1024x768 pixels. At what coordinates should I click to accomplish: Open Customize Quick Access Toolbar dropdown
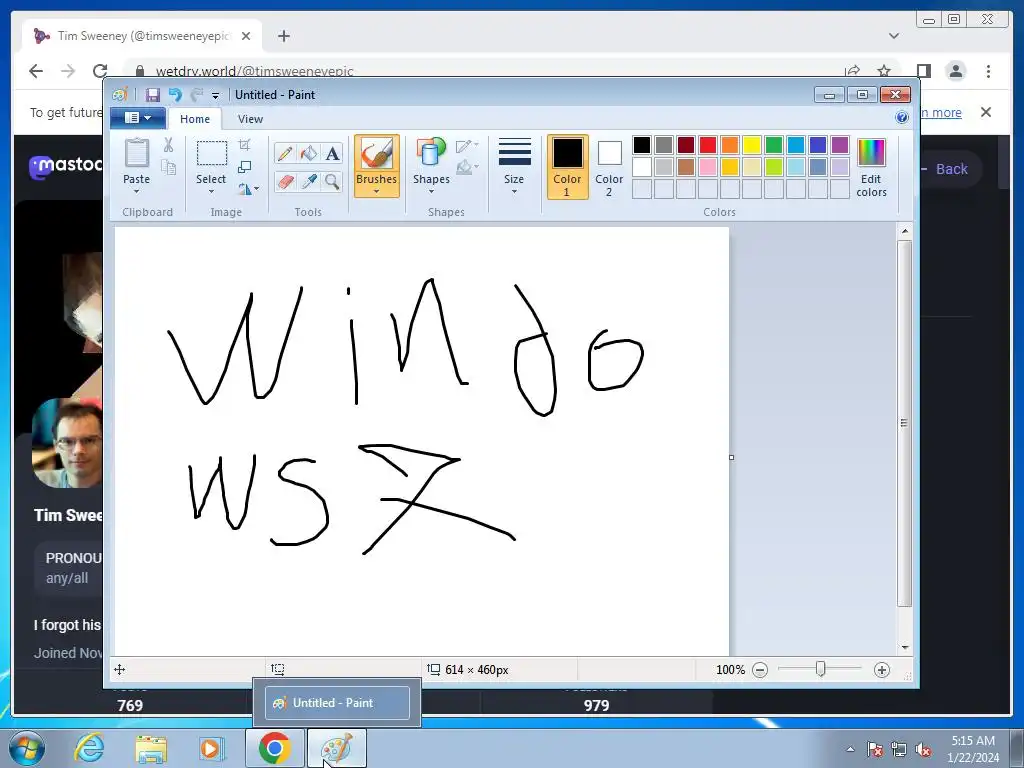pos(215,96)
